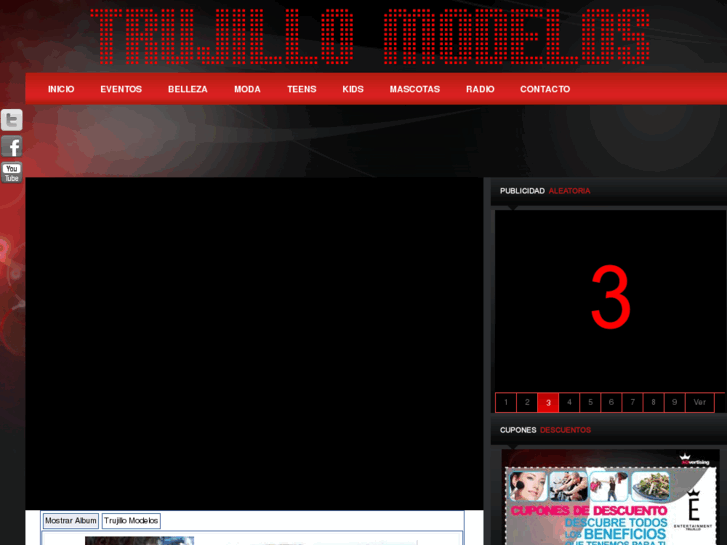Click the large red 3 advertisement slide

(610, 301)
